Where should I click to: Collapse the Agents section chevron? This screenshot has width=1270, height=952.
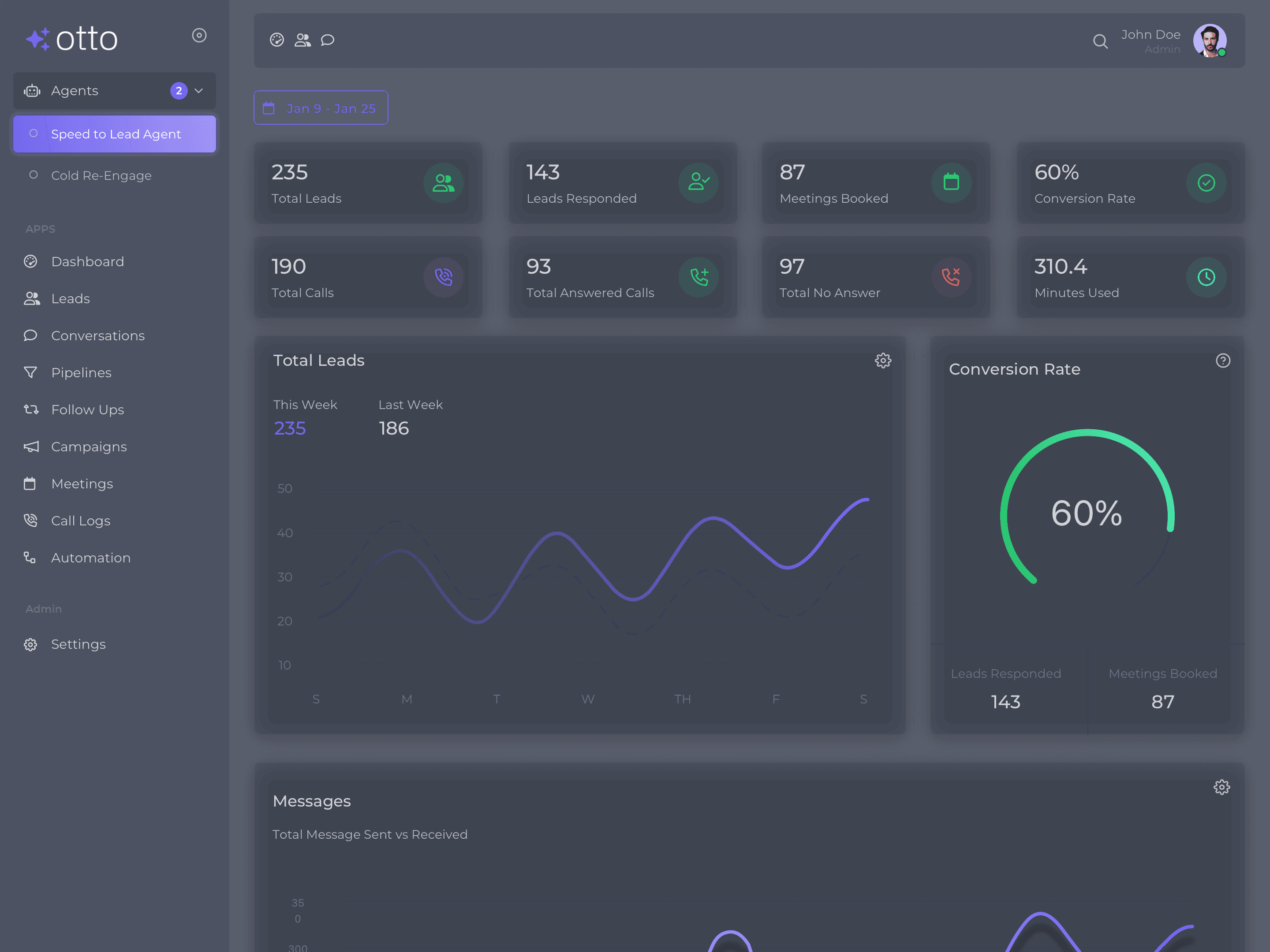(198, 91)
